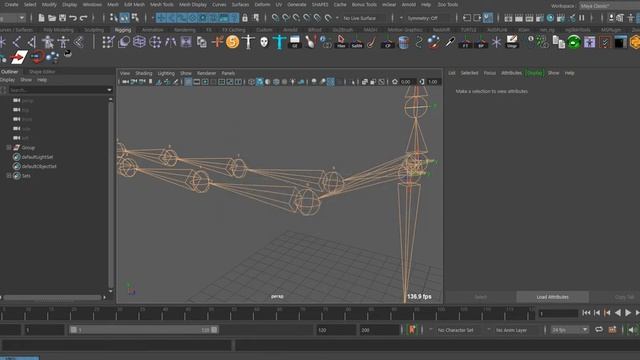Image resolution: width=640 pixels, height=360 pixels.
Task: Open the menu set dropdown
Action: (12, 18)
